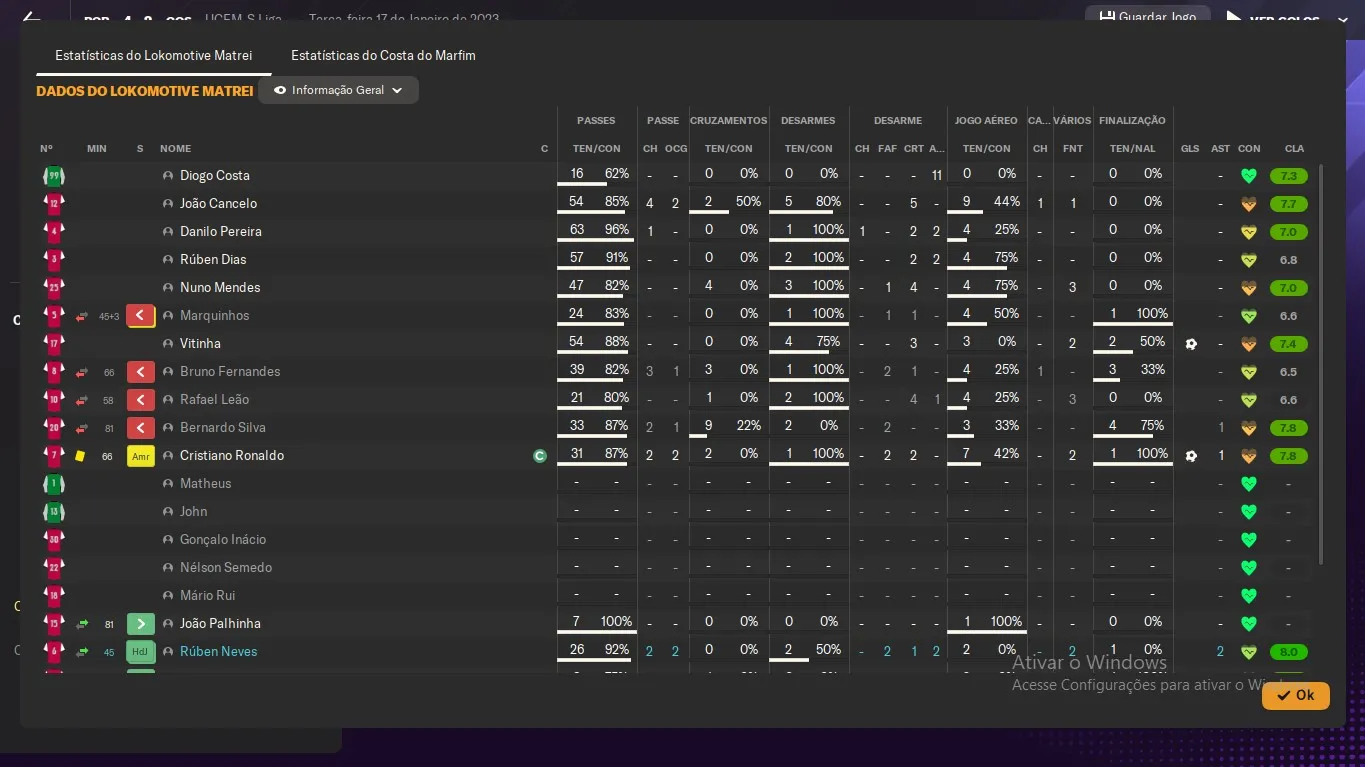Click Vitinha's 7.4 rating badge

pyautogui.click(x=1289, y=344)
